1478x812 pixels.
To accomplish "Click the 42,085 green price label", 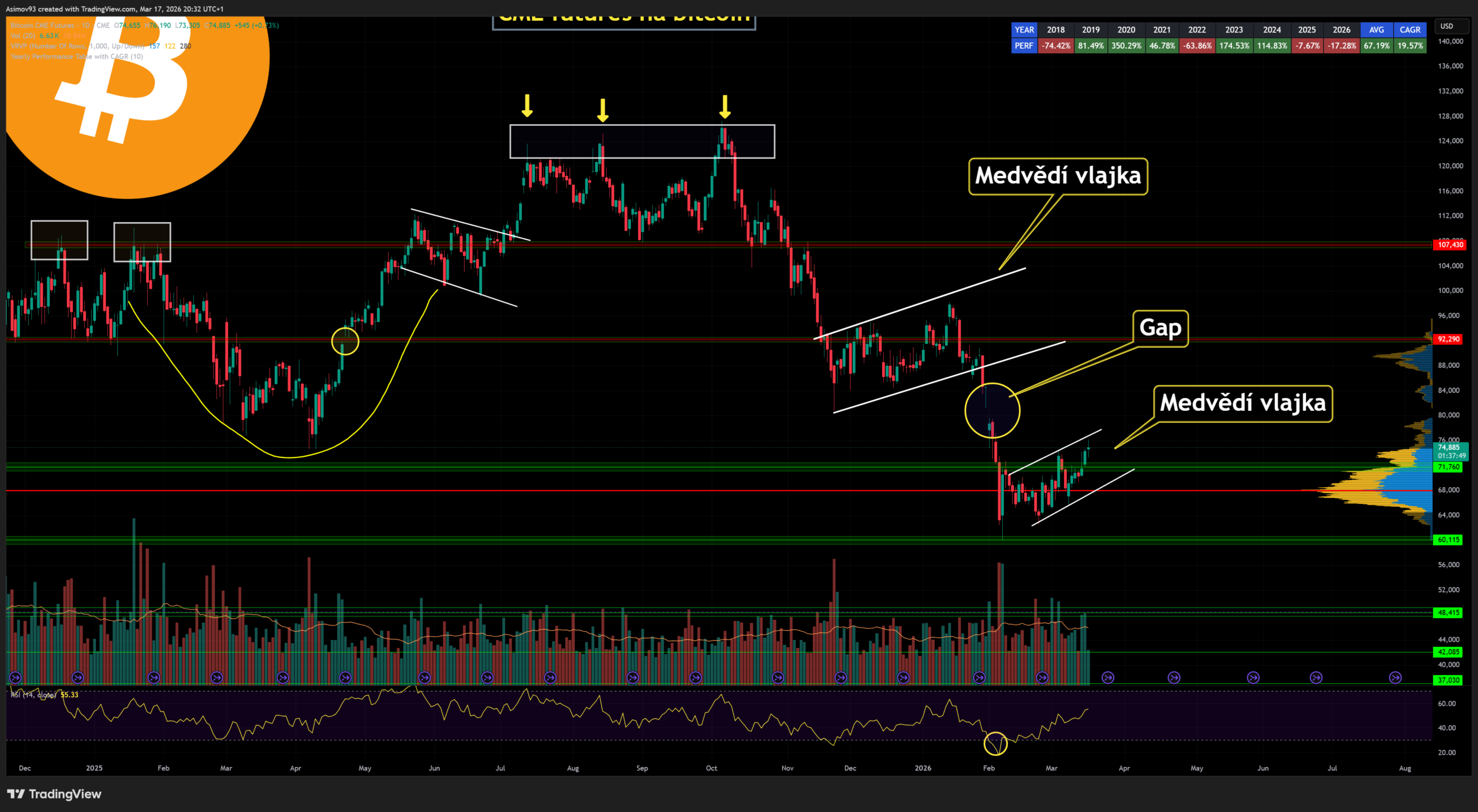I will [x=1449, y=652].
